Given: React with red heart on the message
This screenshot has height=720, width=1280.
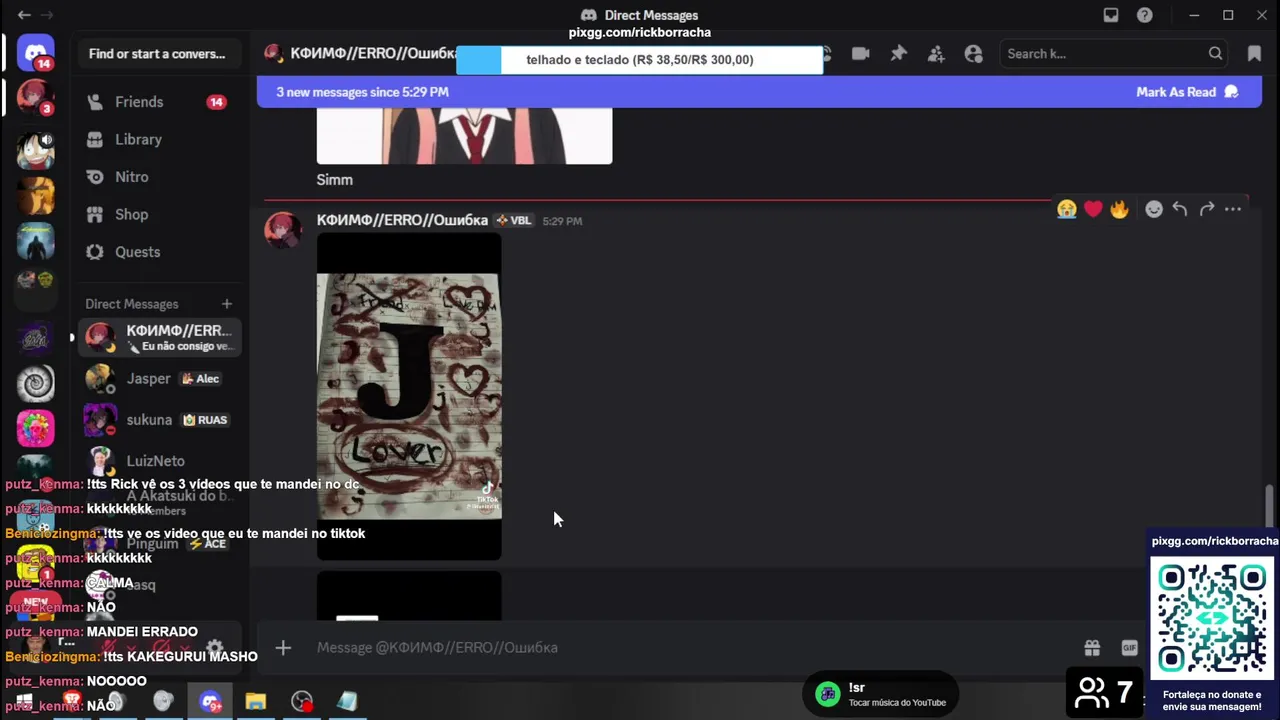Looking at the screenshot, I should [x=1093, y=209].
